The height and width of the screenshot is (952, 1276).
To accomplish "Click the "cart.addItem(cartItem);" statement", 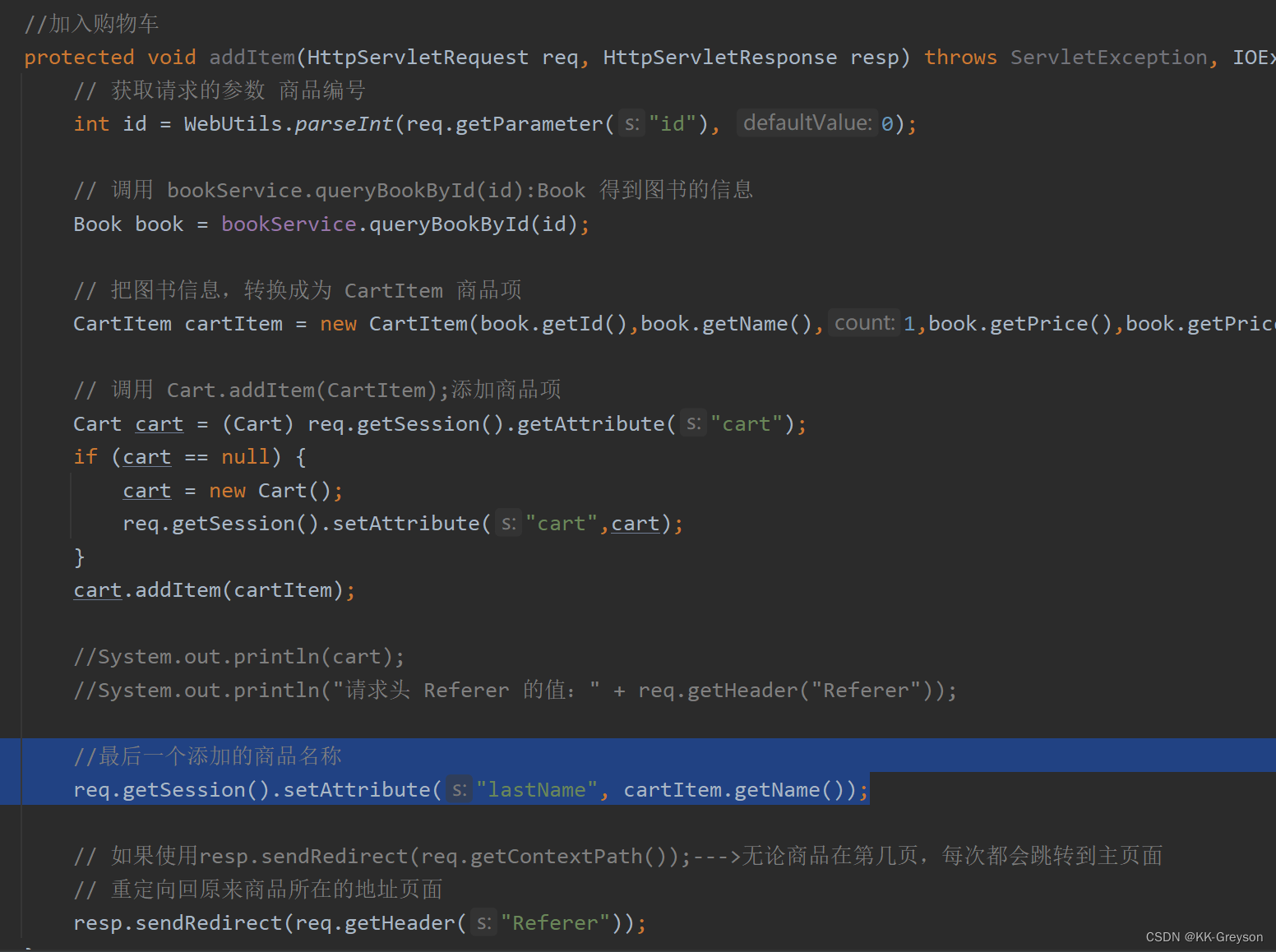I will 215,590.
